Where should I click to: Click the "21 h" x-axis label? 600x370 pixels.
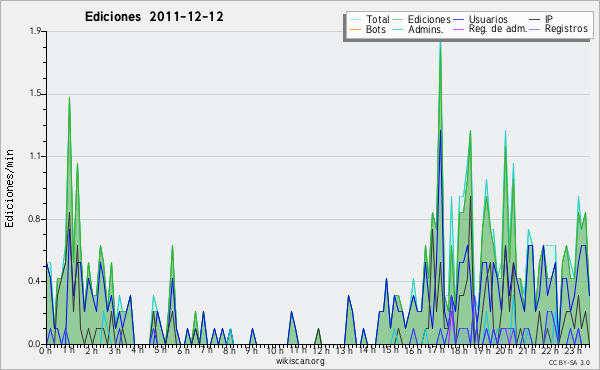(527, 350)
